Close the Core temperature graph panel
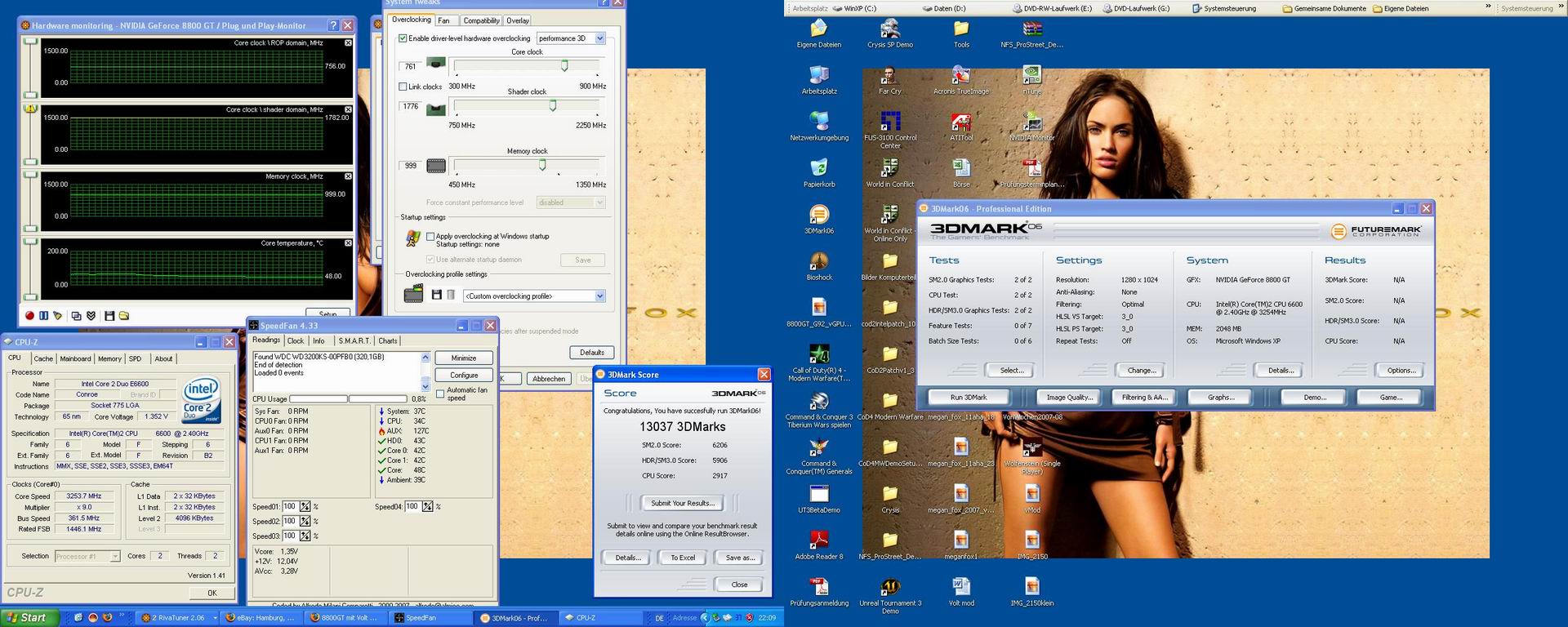Viewport: 1568px width, 627px height. (x=349, y=243)
